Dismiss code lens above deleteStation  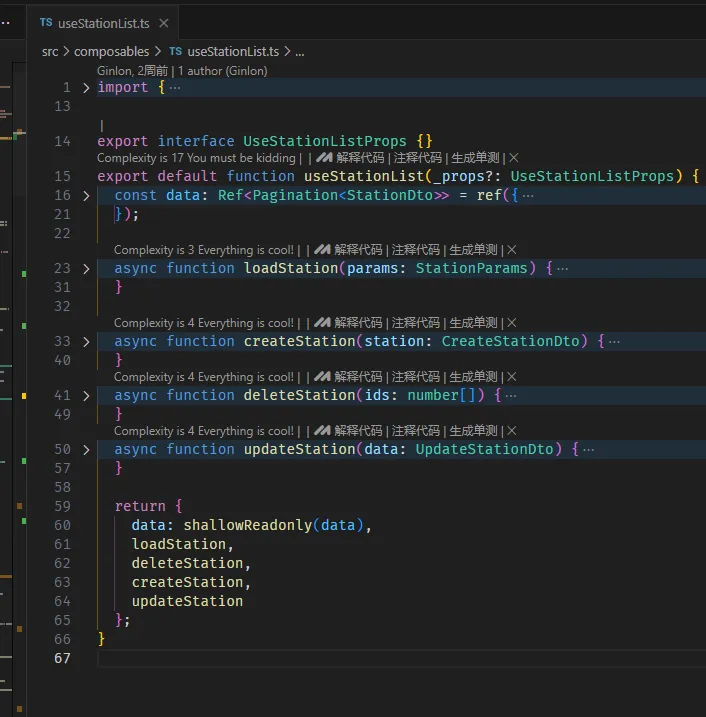click(512, 377)
